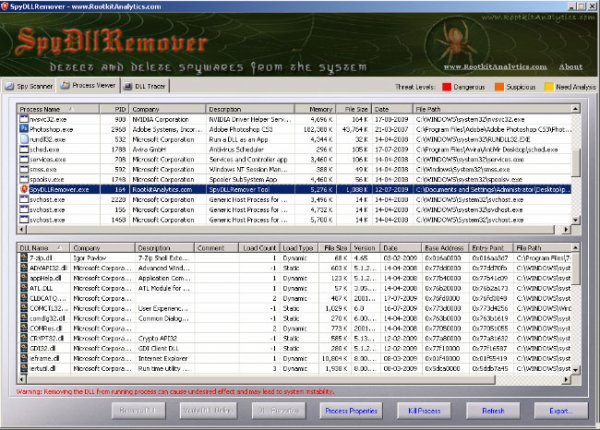Click the COMCTL32 DLL file icon
The height and width of the screenshot is (430, 600).
pyautogui.click(x=24, y=308)
